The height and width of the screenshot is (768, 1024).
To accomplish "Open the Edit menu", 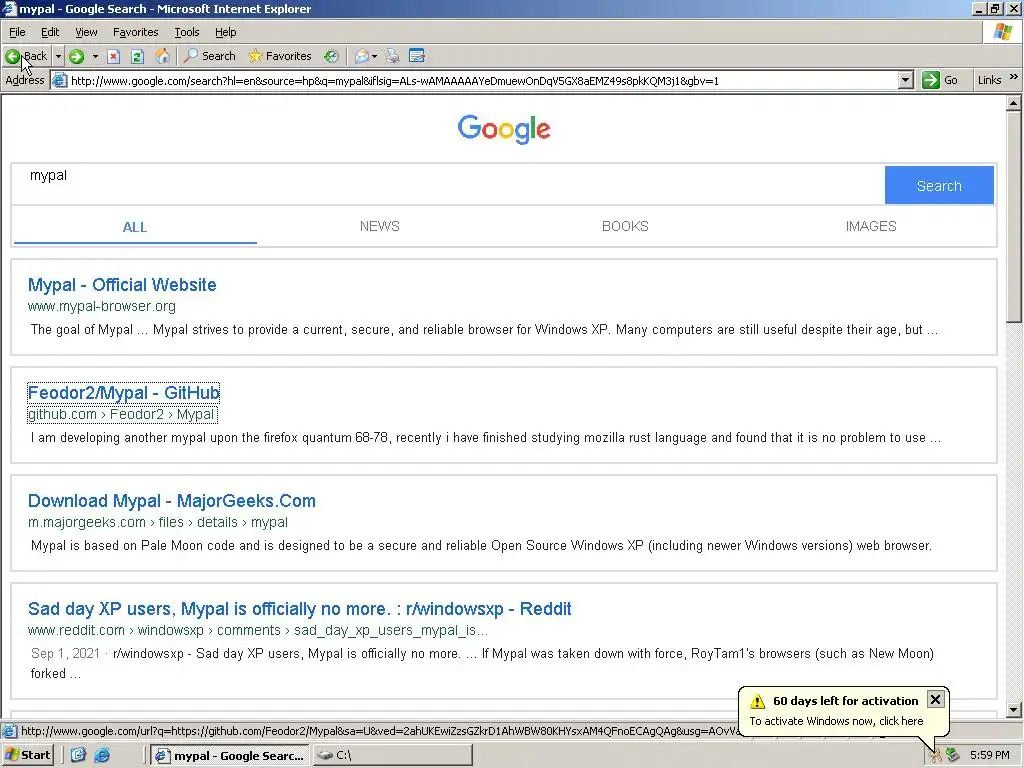I will pos(50,32).
